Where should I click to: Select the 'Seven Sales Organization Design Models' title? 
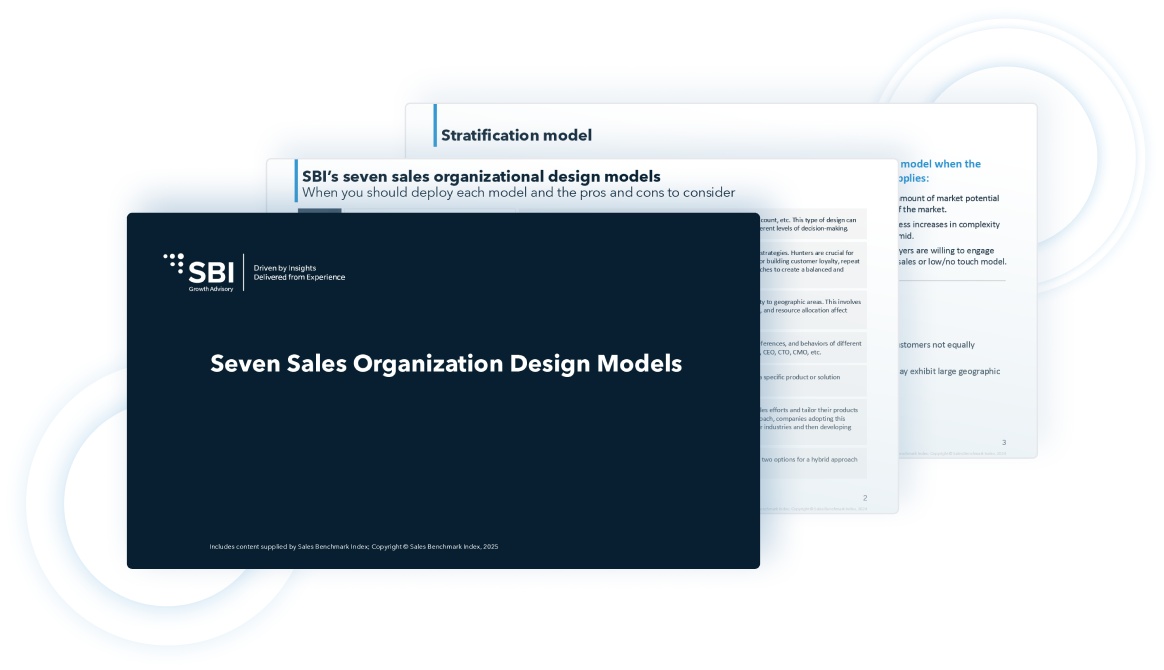[x=445, y=364]
